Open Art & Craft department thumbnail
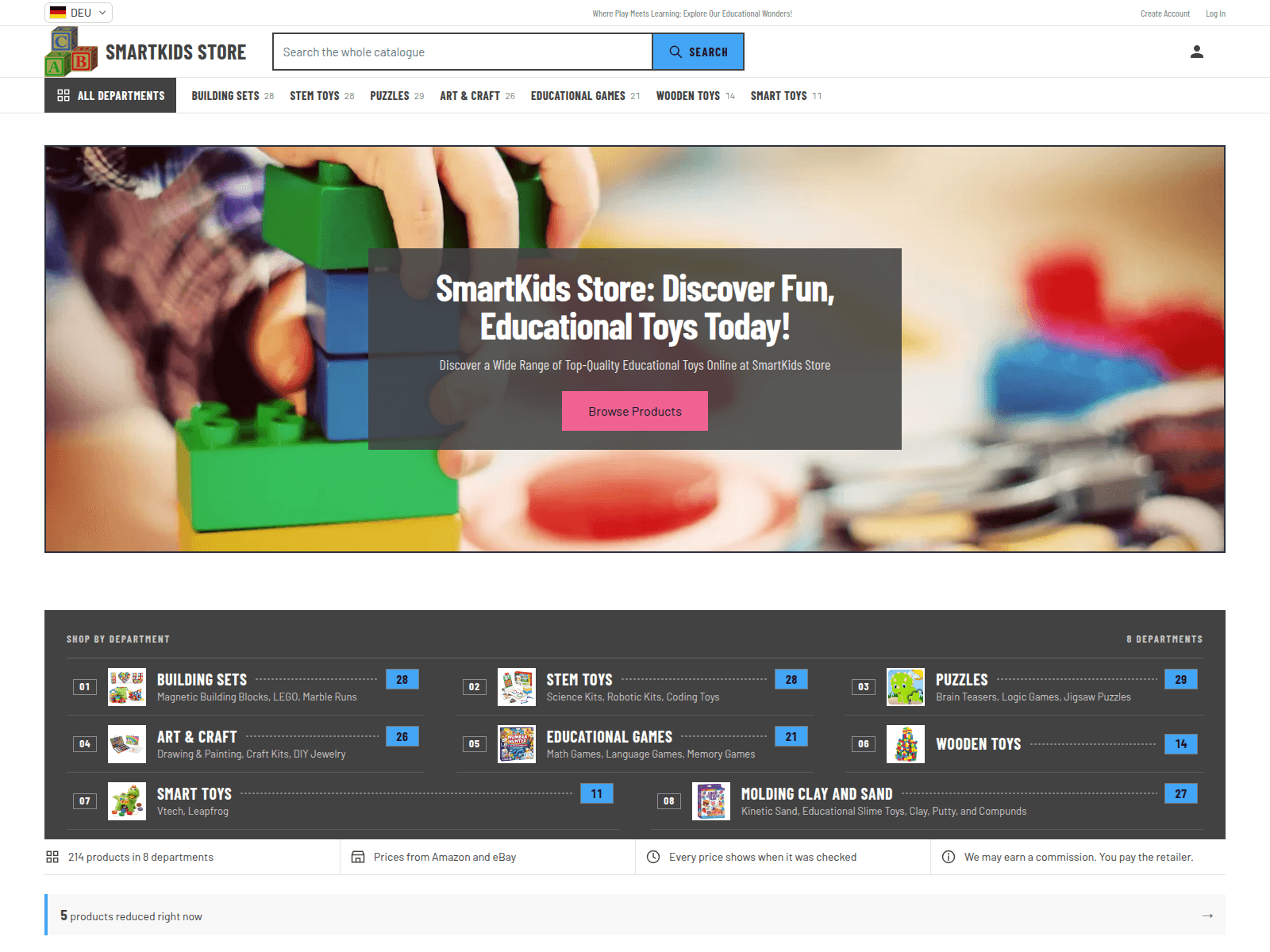 point(127,744)
